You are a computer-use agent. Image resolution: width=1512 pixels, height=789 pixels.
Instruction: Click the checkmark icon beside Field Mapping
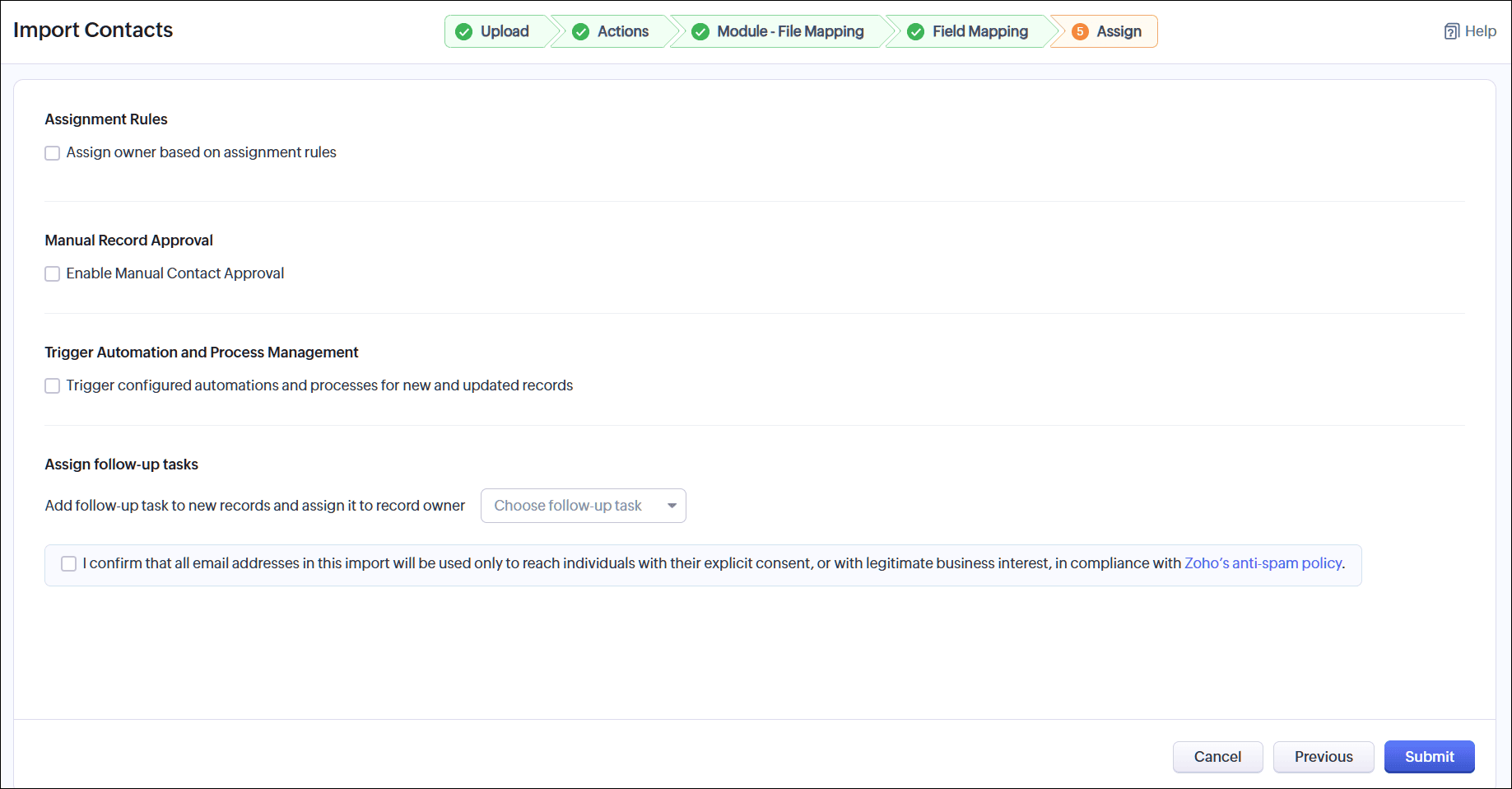[915, 31]
